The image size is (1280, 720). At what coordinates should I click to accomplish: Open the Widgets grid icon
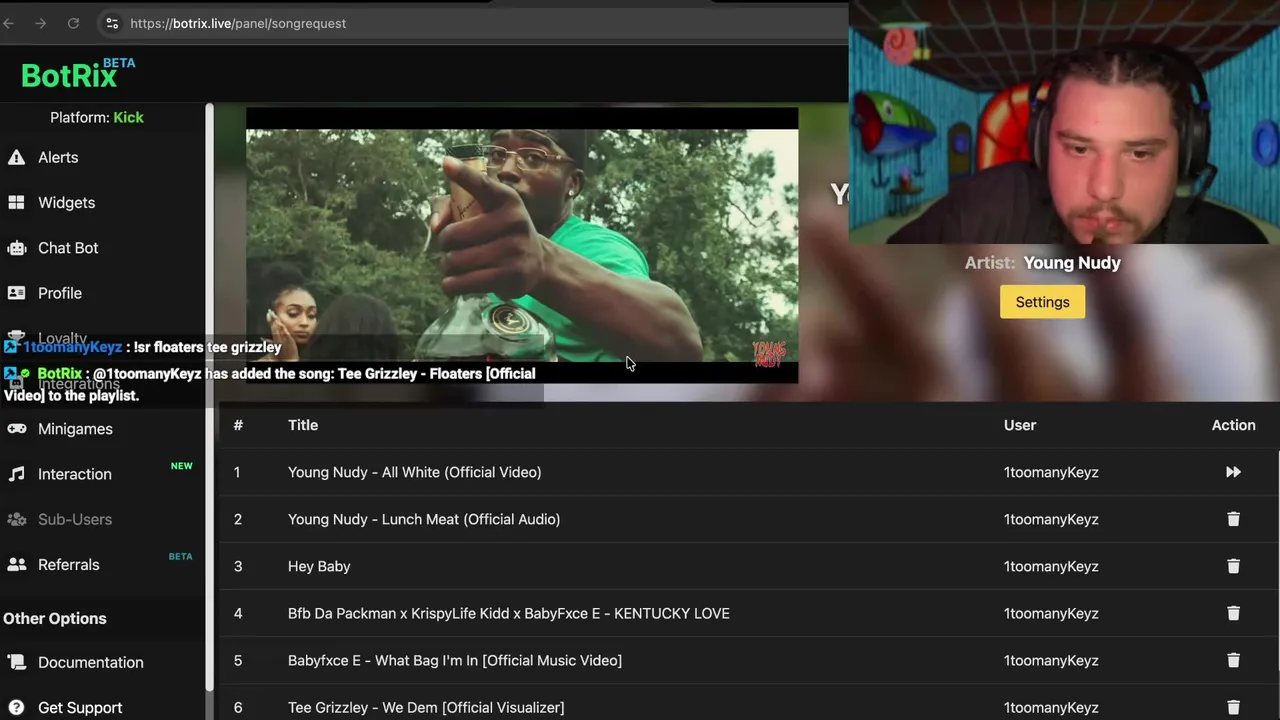[16, 202]
